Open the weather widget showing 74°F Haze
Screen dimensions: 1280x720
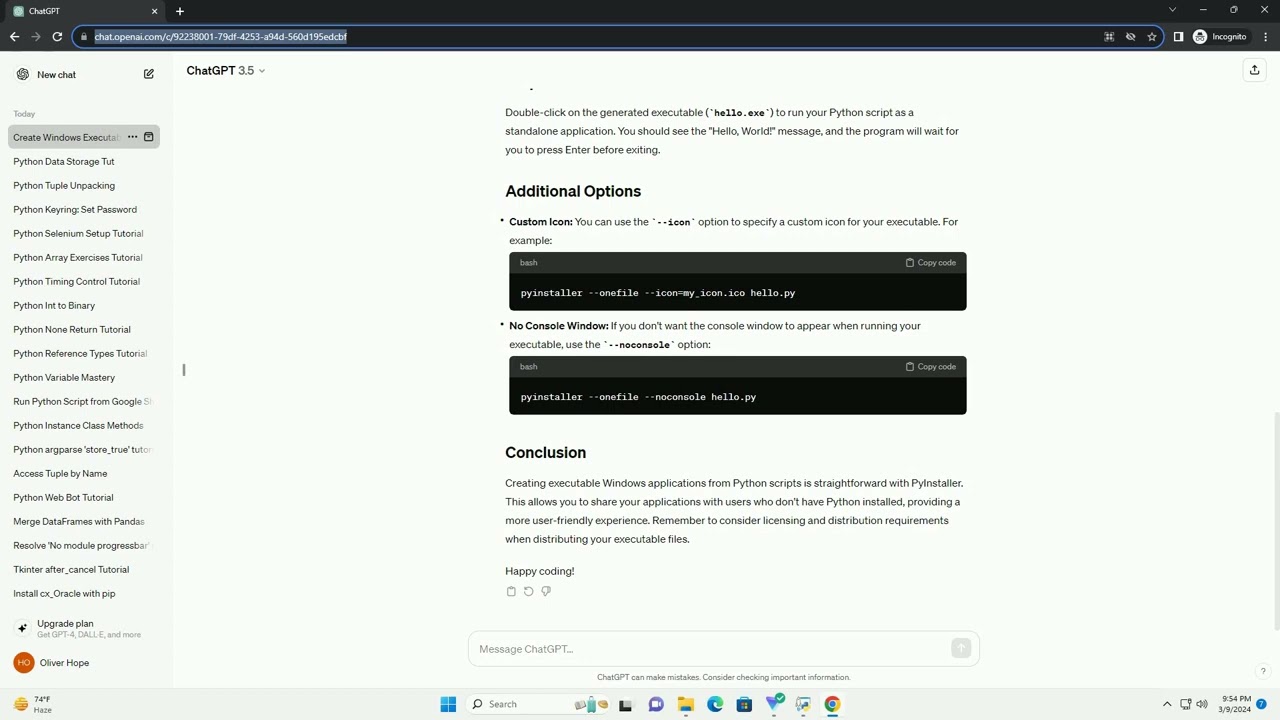point(32,704)
